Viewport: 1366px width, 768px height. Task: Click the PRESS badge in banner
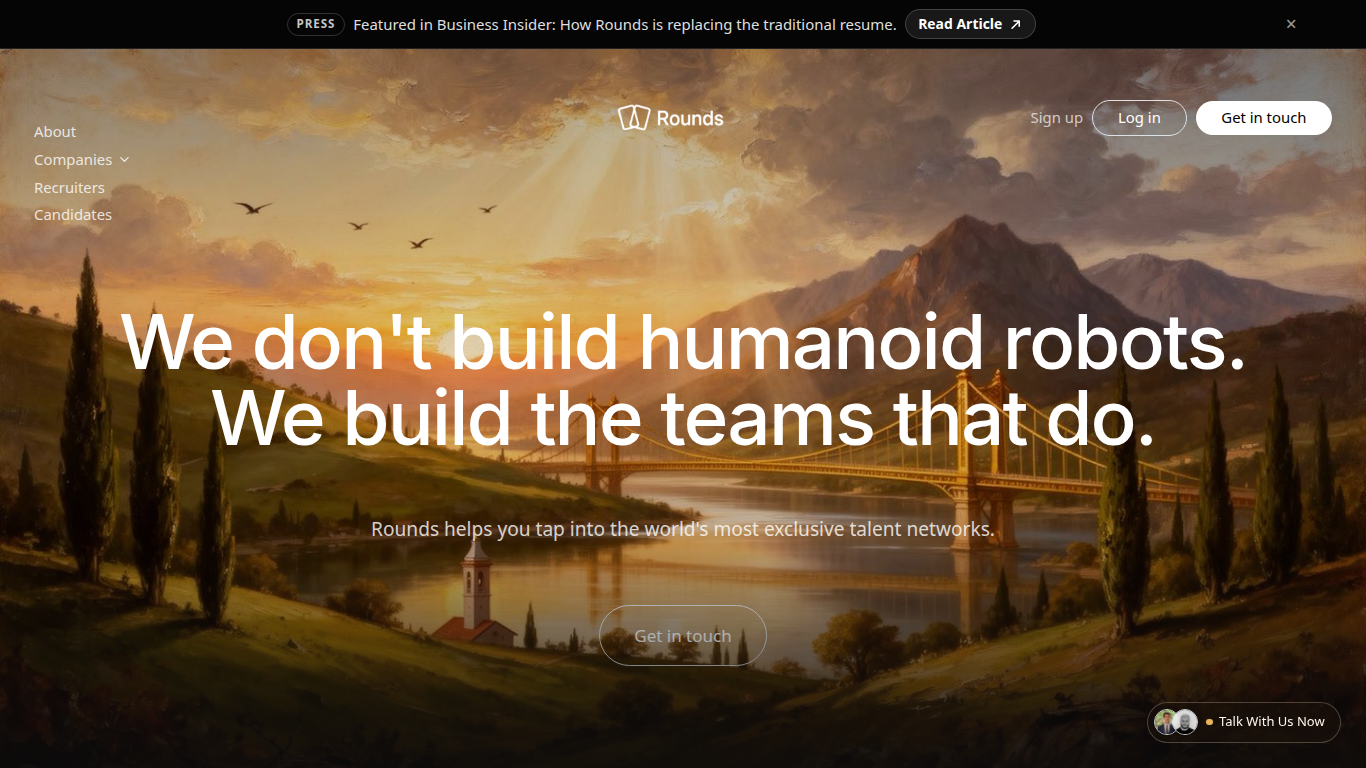point(316,24)
